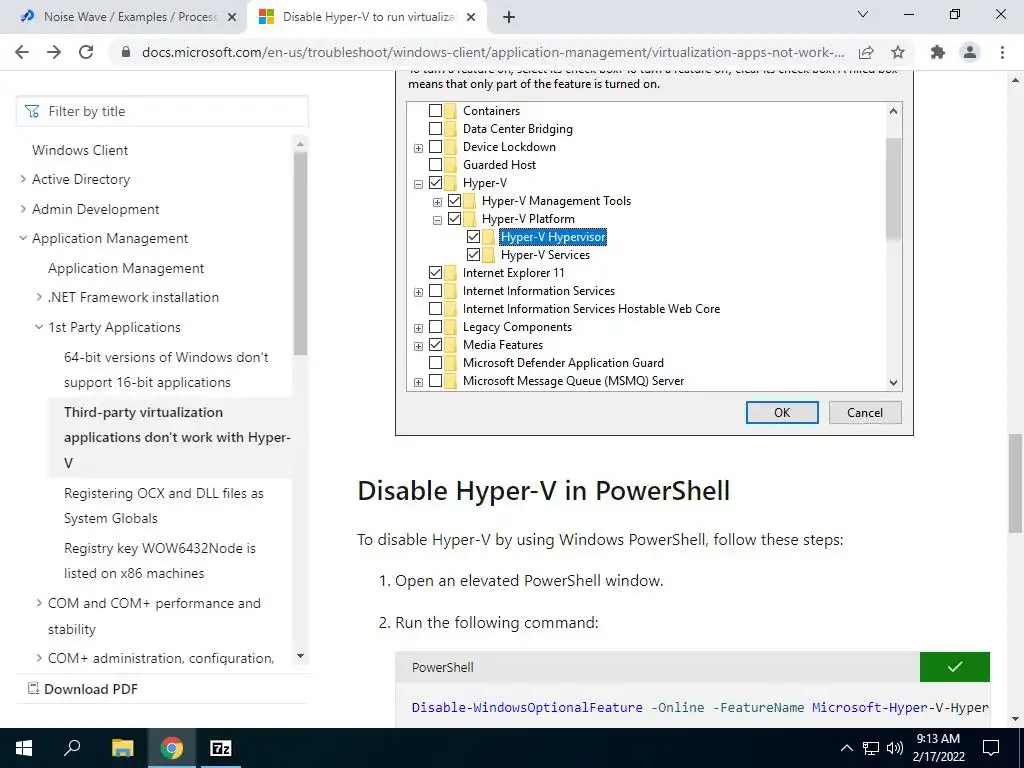Click the site lock icon
This screenshot has width=1024, height=768.
click(126, 52)
